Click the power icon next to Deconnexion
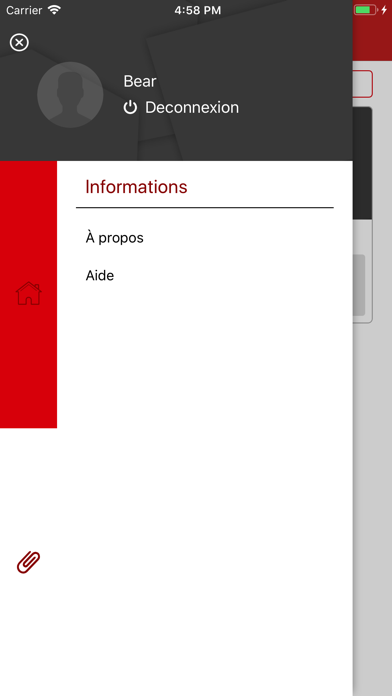 tap(130, 107)
